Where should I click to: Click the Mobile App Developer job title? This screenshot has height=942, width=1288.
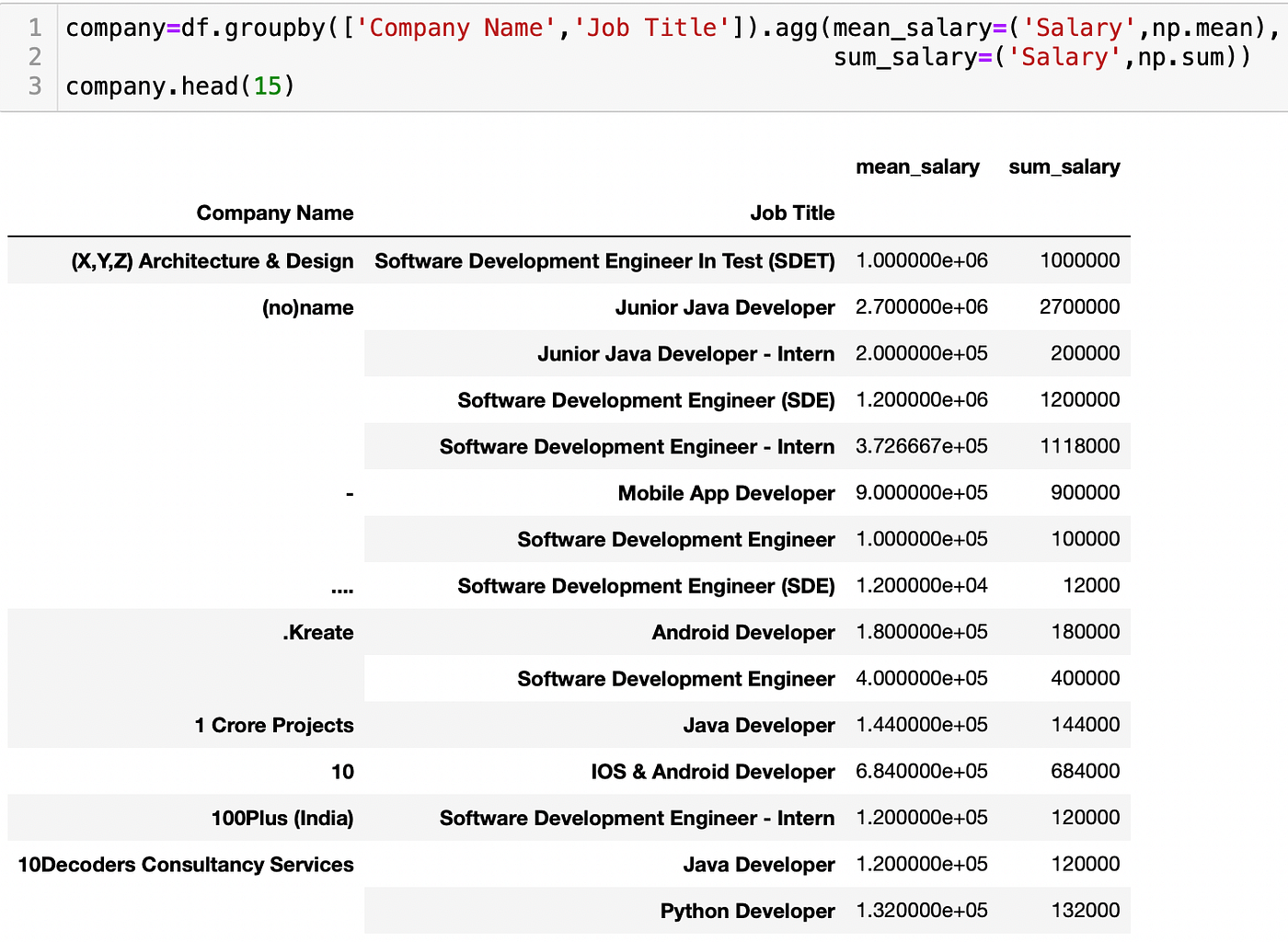pos(726,494)
